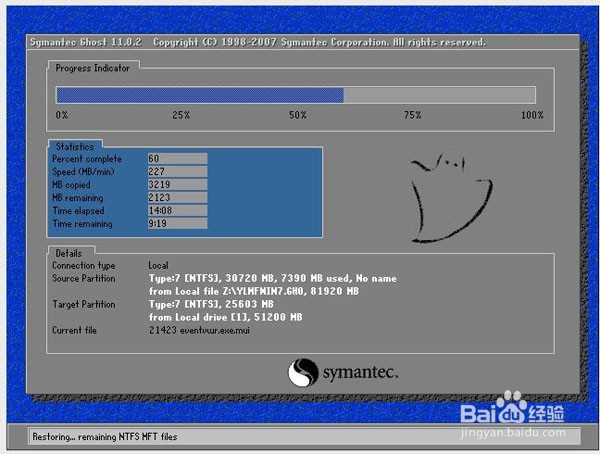This screenshot has height=454, width=600.
Task: Click the Time remaining label
Action: (x=82, y=224)
